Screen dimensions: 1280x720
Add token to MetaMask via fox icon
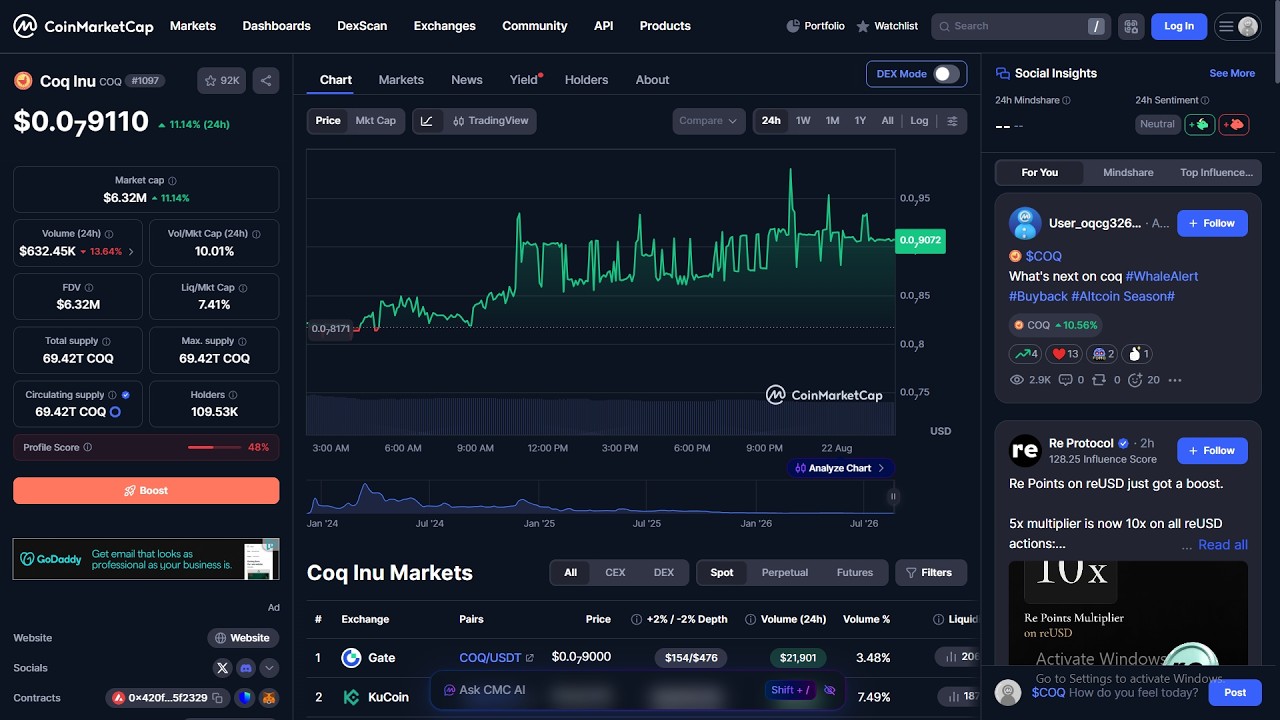click(269, 698)
